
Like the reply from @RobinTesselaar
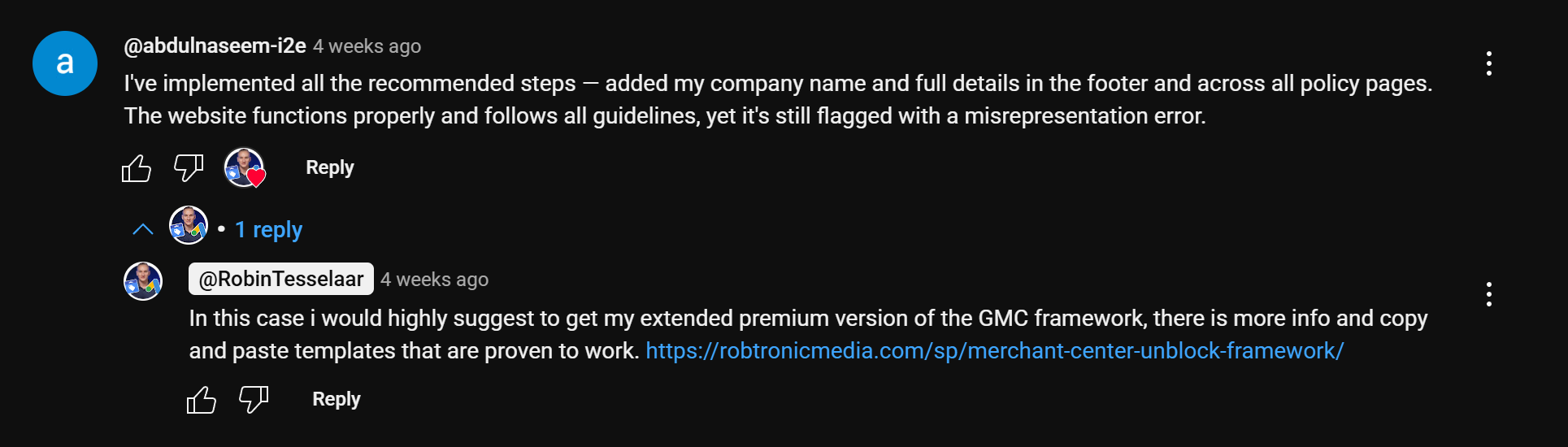202,400
